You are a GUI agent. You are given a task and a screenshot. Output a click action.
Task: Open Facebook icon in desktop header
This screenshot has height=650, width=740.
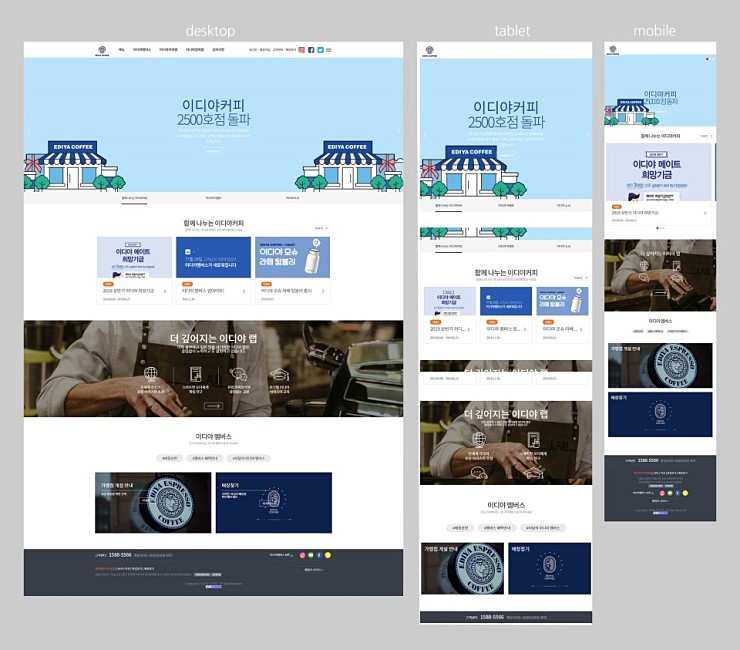pyautogui.click(x=311, y=50)
